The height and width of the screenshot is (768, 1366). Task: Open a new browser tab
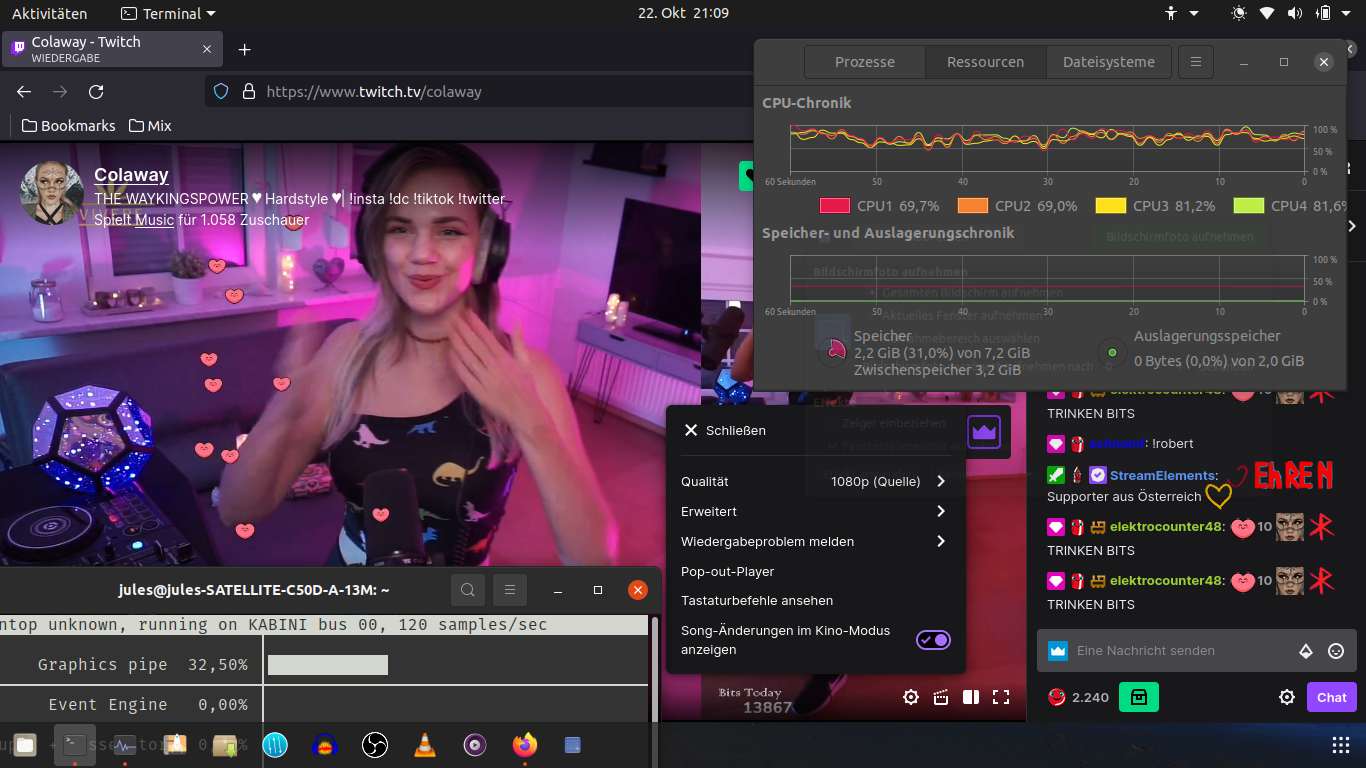coord(244,49)
